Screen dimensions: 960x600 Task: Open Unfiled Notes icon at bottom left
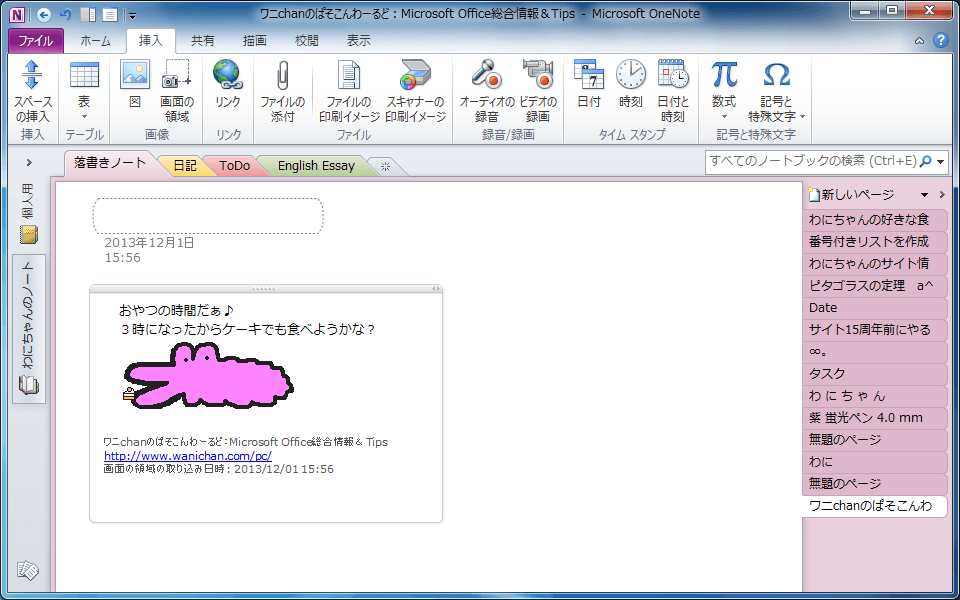[28, 571]
